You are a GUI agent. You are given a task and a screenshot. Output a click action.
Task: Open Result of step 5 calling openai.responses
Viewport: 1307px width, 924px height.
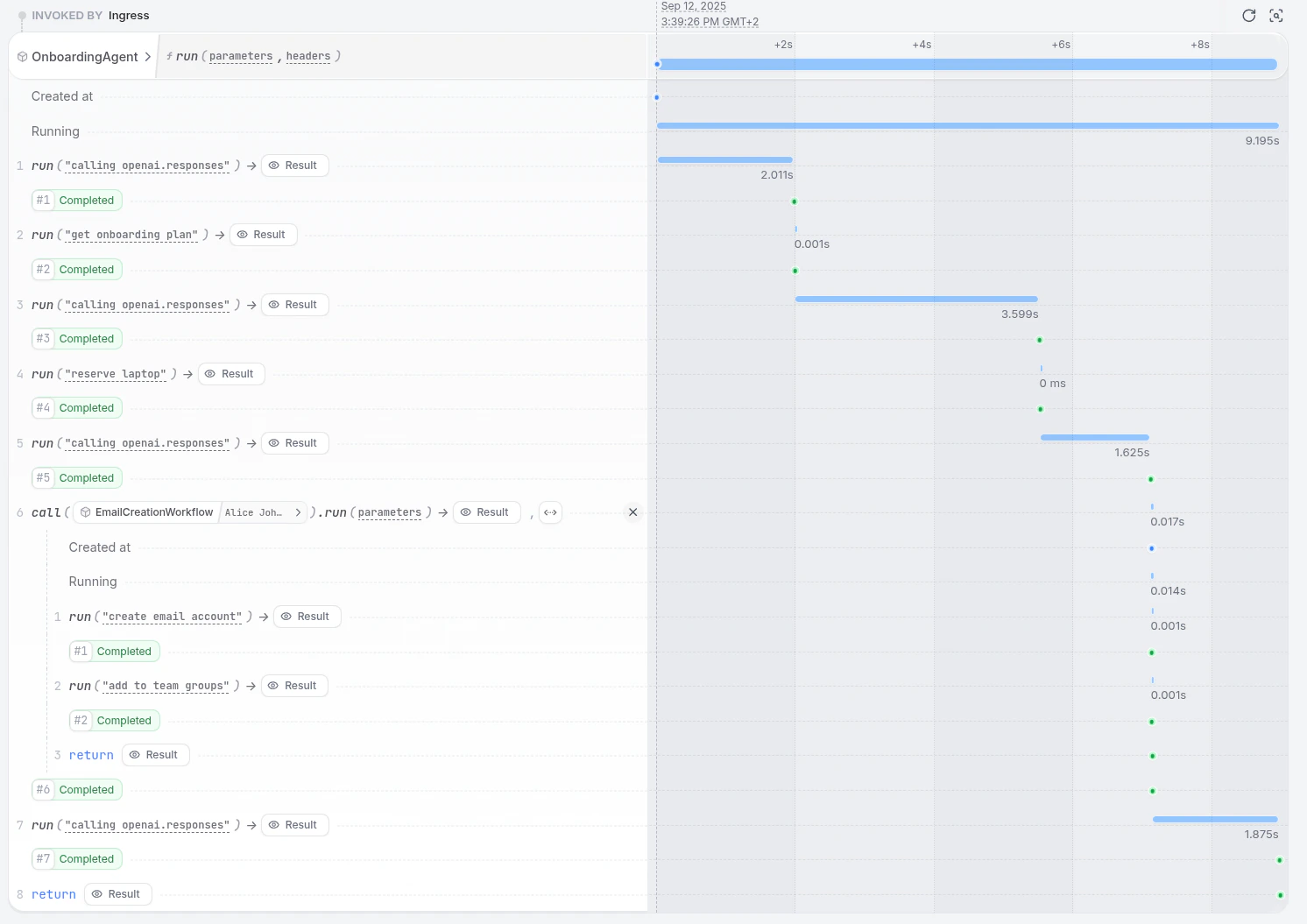(295, 443)
